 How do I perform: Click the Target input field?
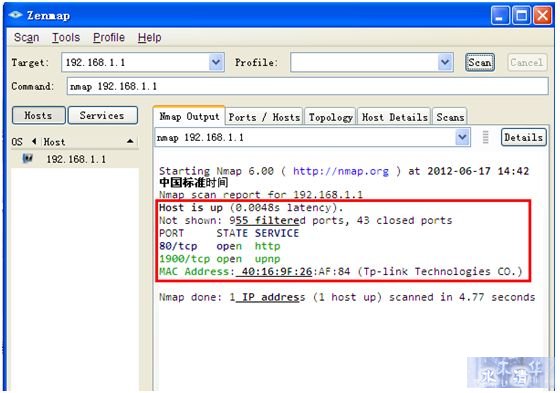tap(136, 63)
